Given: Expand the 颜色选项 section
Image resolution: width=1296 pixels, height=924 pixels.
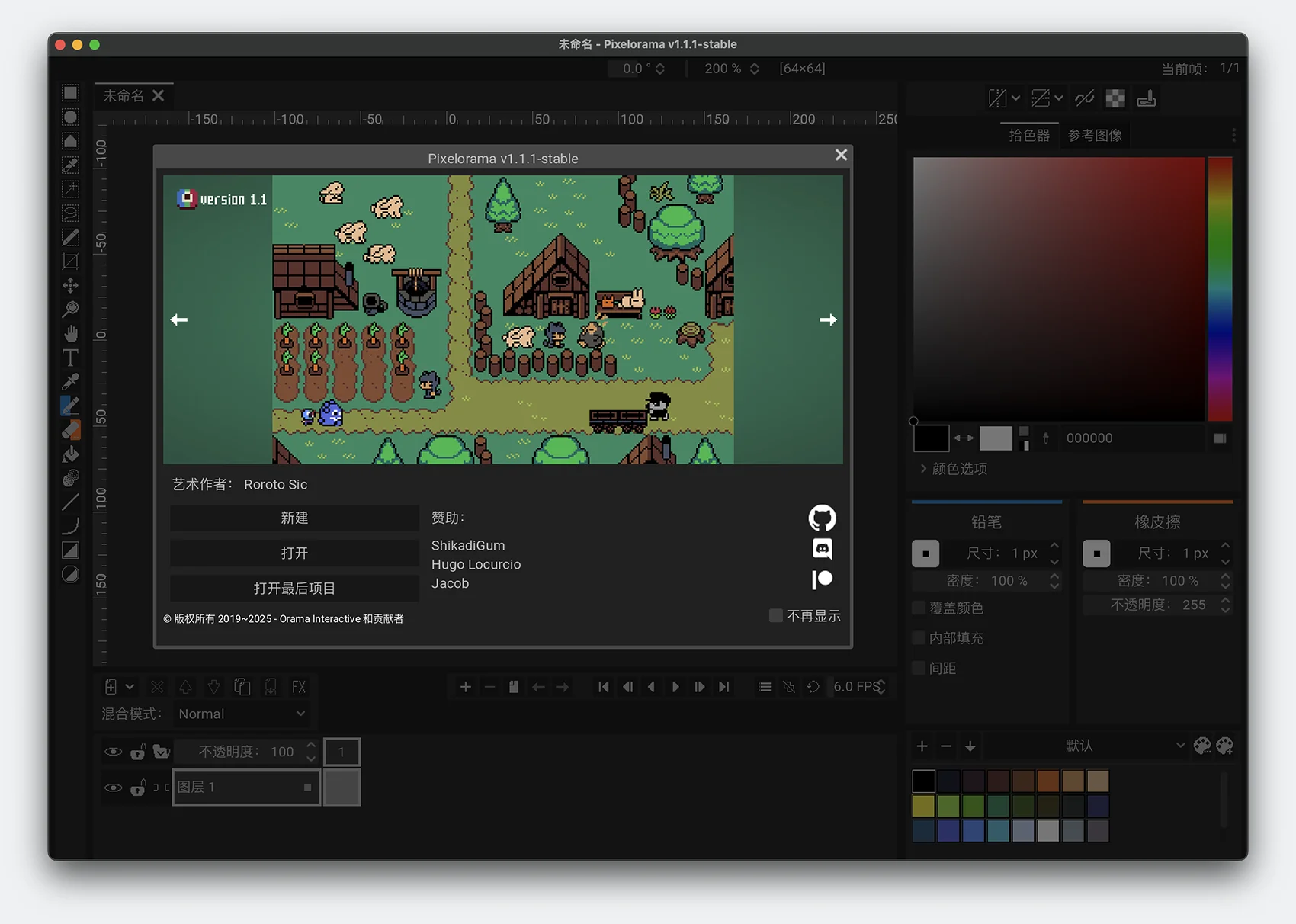Looking at the screenshot, I should point(954,468).
